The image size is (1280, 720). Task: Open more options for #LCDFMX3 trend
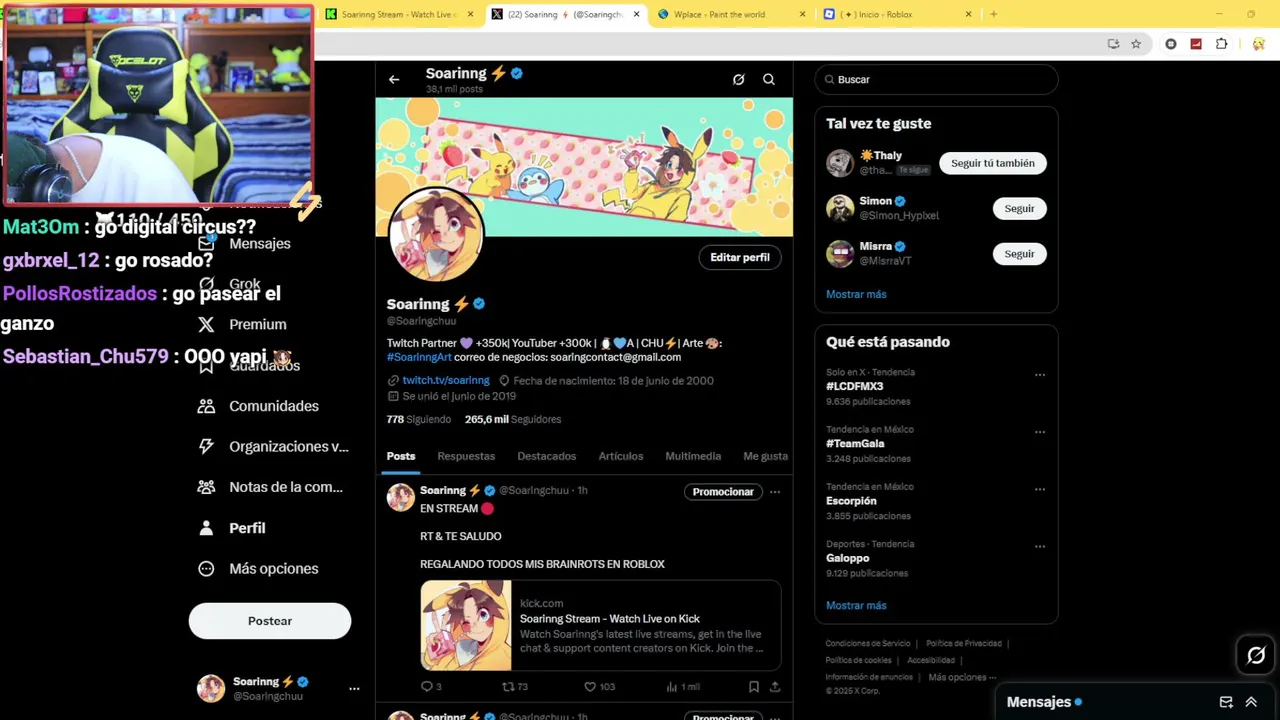(1040, 375)
